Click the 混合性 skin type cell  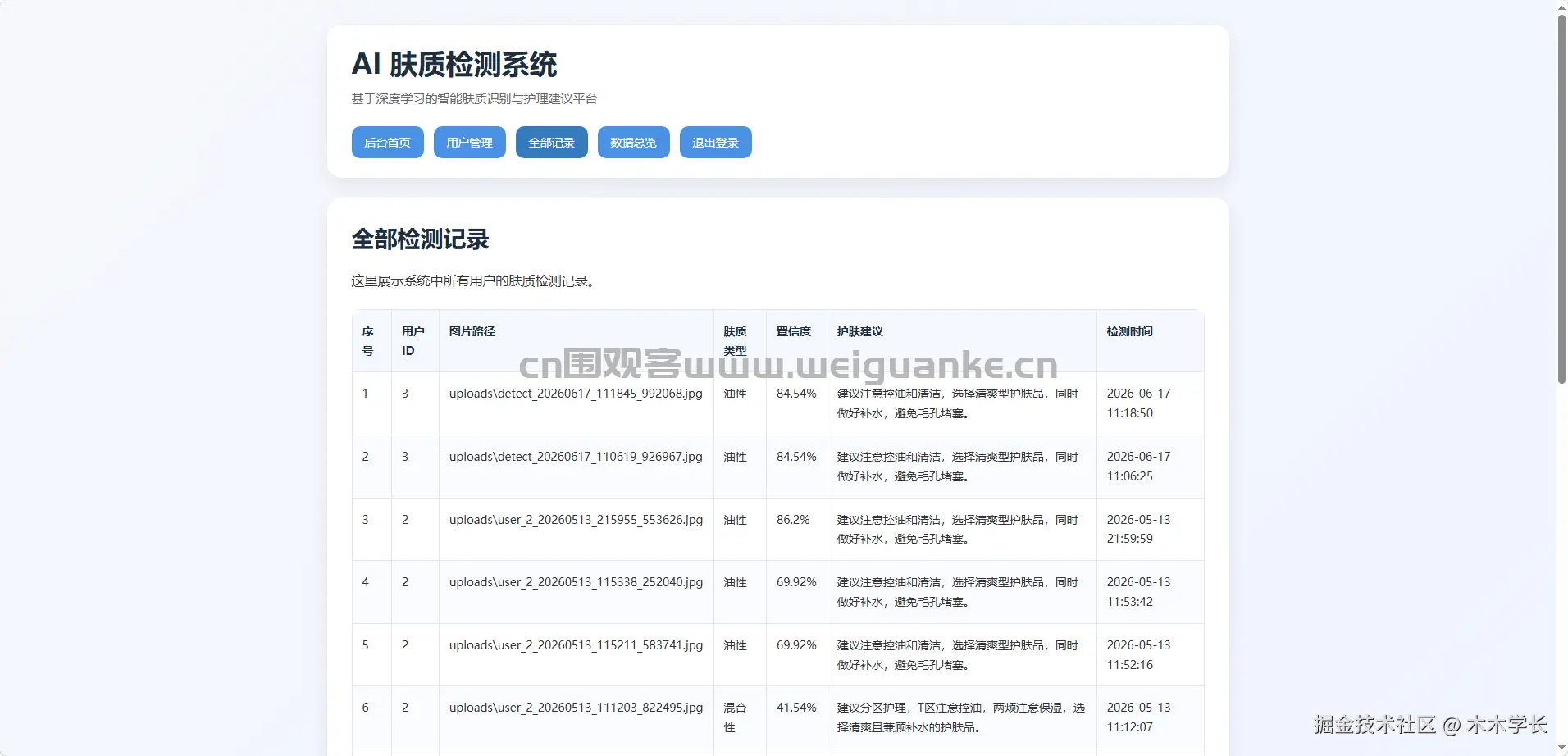coord(735,717)
